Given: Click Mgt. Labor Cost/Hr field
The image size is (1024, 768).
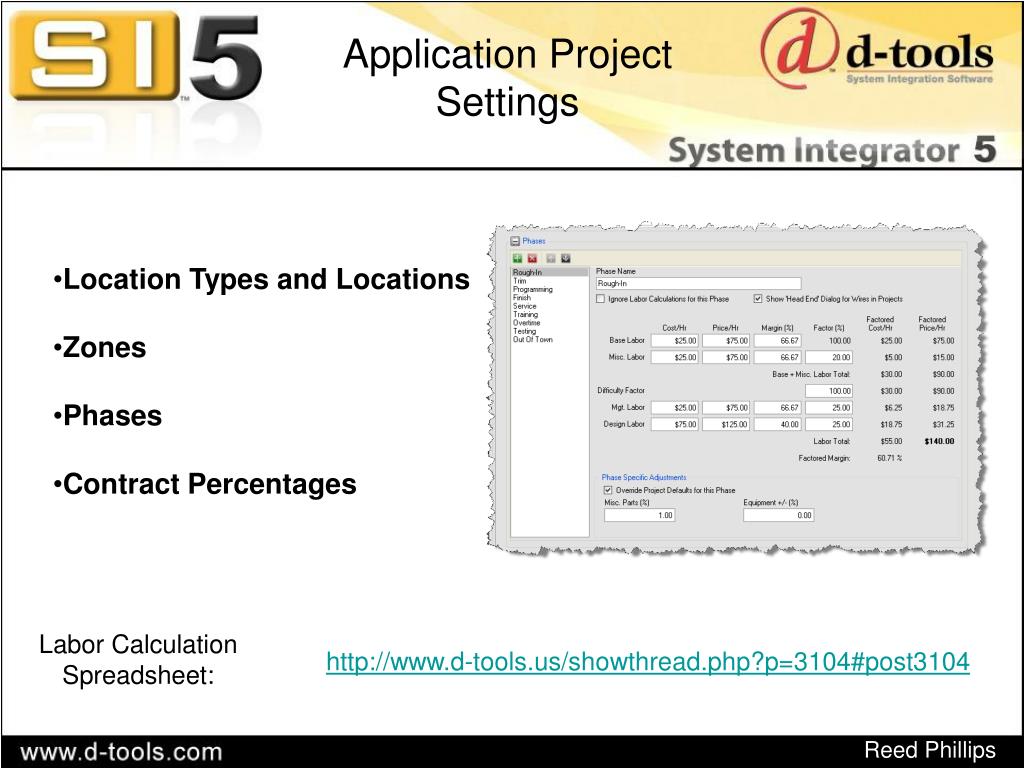Looking at the screenshot, I should pyautogui.click(x=675, y=408).
